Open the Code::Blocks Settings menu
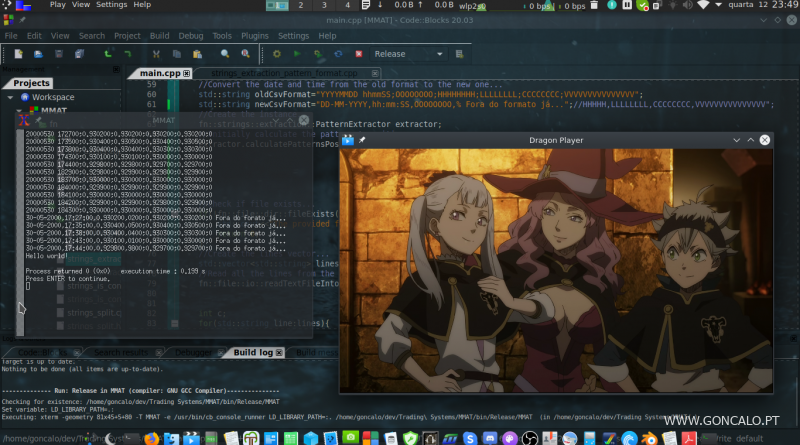This screenshot has height=445, width=800. click(x=293, y=36)
